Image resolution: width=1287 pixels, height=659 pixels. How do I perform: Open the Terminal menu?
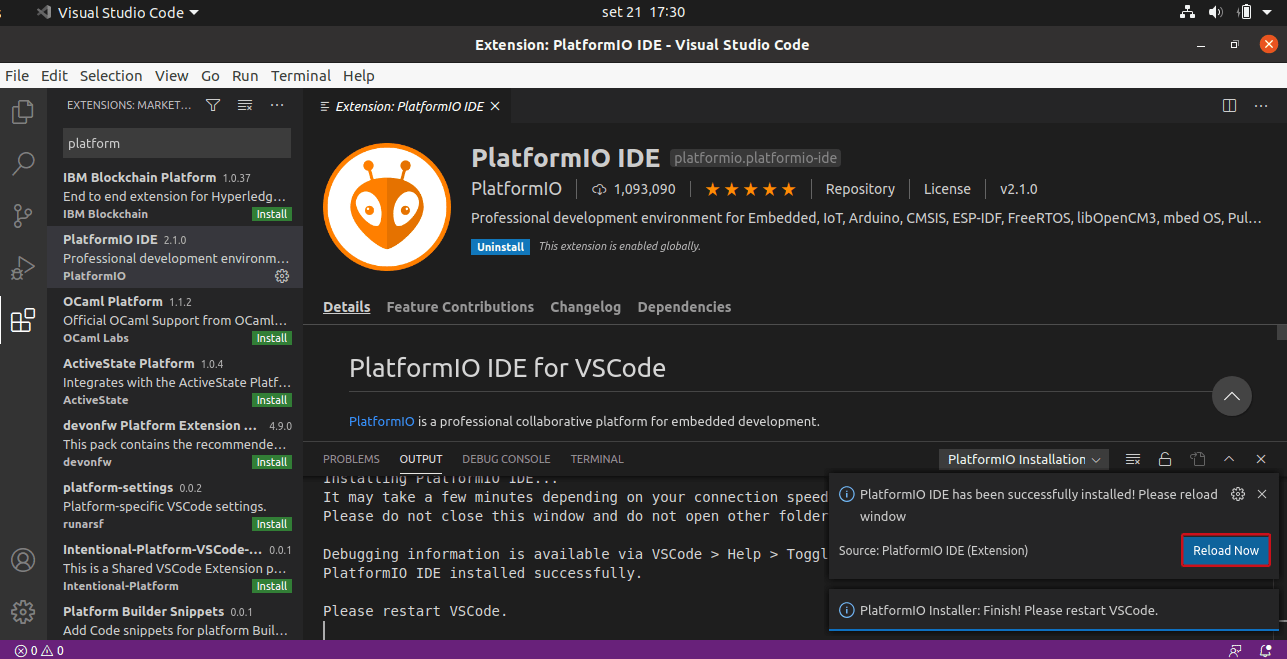click(x=300, y=76)
